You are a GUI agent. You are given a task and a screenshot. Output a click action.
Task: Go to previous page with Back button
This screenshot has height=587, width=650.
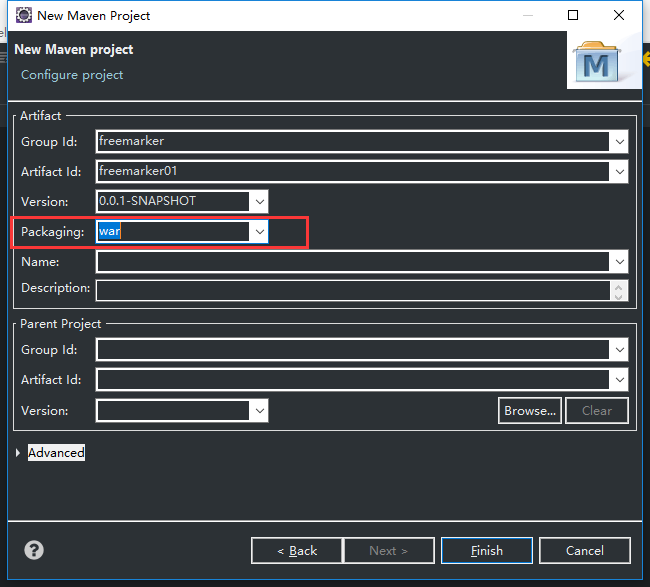click(297, 551)
